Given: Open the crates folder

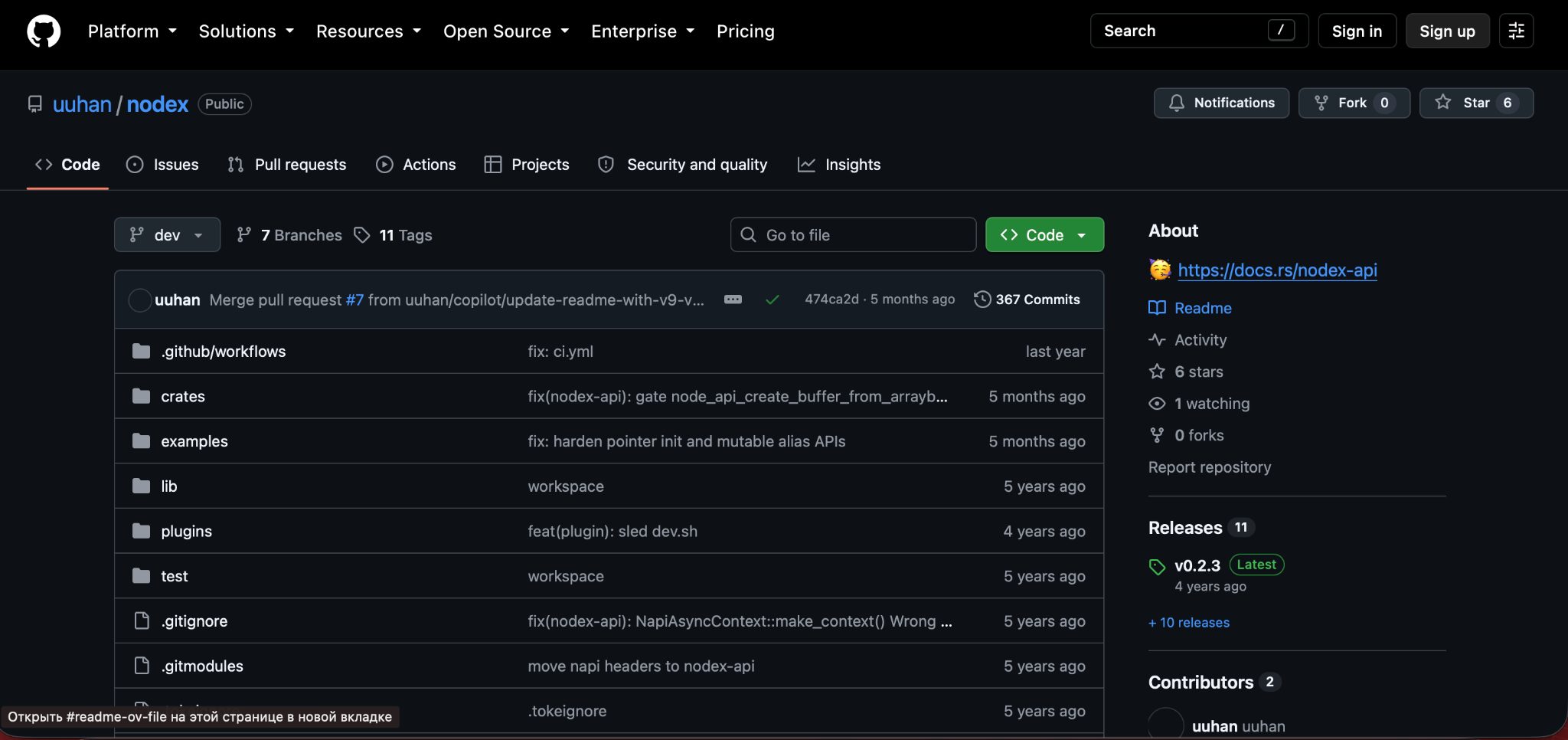Looking at the screenshot, I should click(x=183, y=396).
